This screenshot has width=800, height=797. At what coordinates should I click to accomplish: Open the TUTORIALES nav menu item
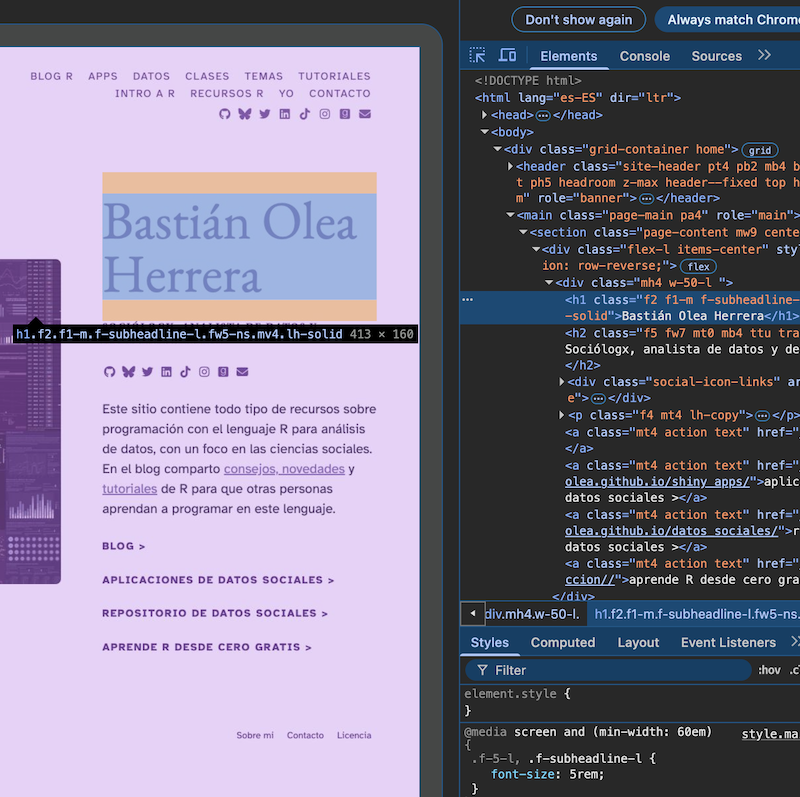tap(334, 76)
